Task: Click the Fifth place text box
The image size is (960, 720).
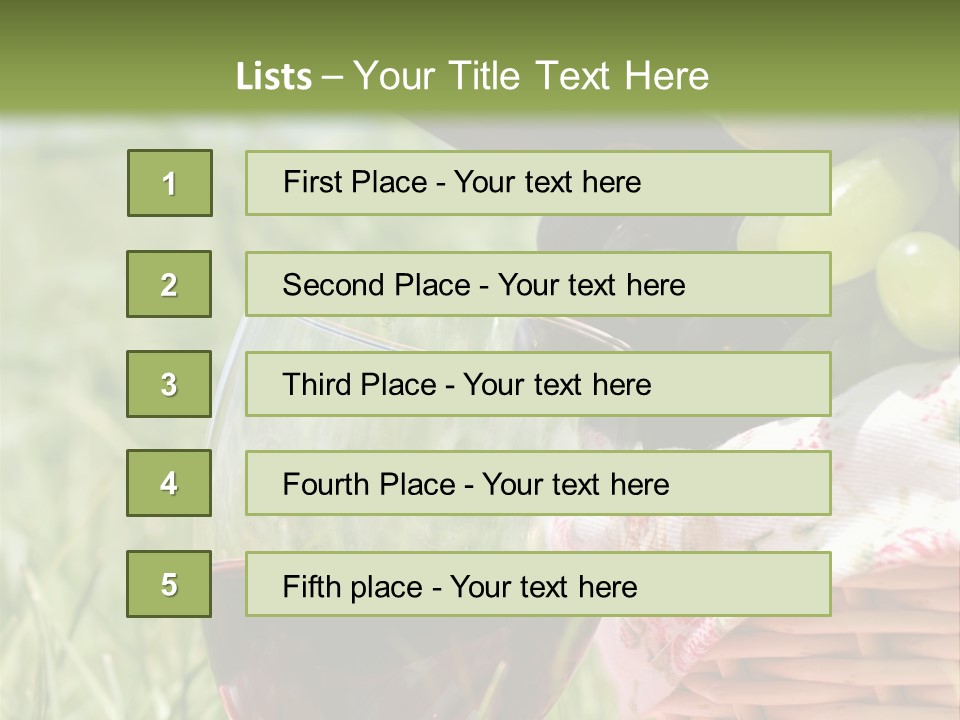Action: coord(538,585)
